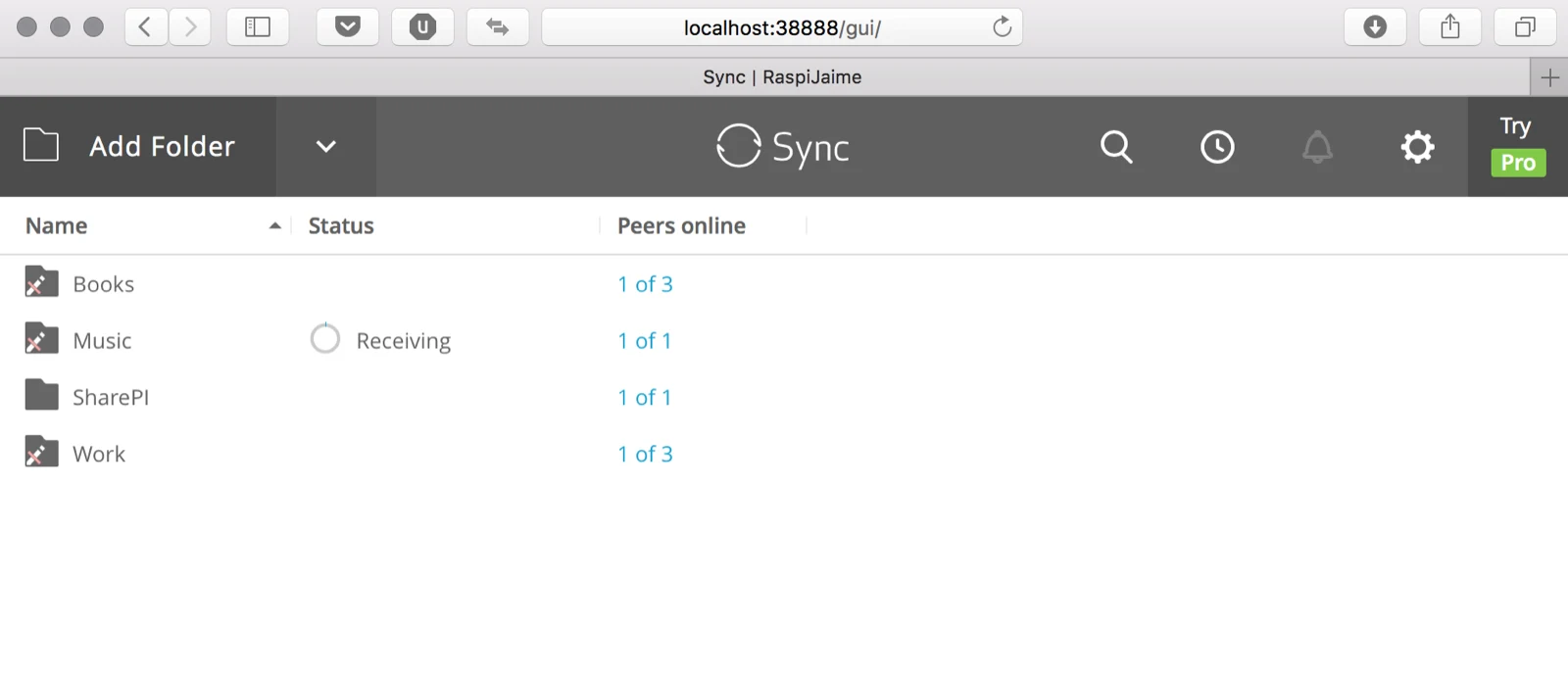1568x682 pixels.
Task: Click the localhost address bar
Action: [x=782, y=27]
